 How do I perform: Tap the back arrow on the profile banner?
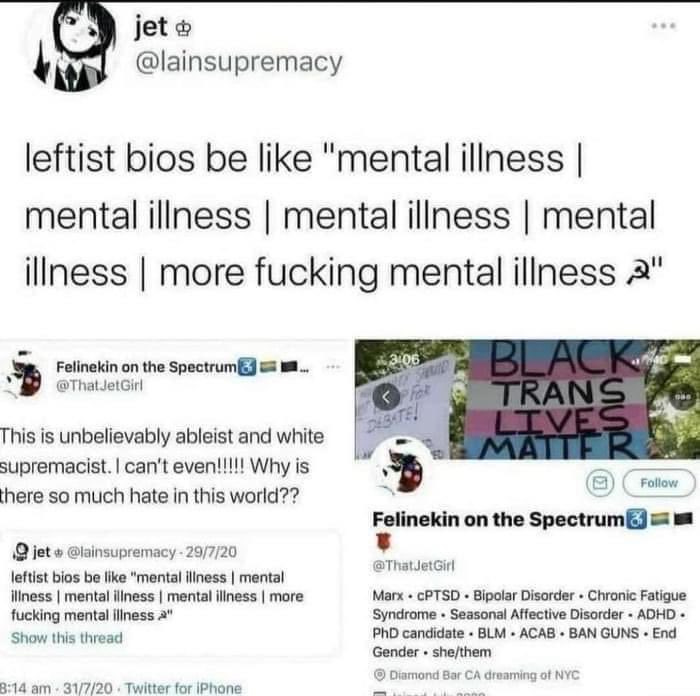(x=387, y=396)
